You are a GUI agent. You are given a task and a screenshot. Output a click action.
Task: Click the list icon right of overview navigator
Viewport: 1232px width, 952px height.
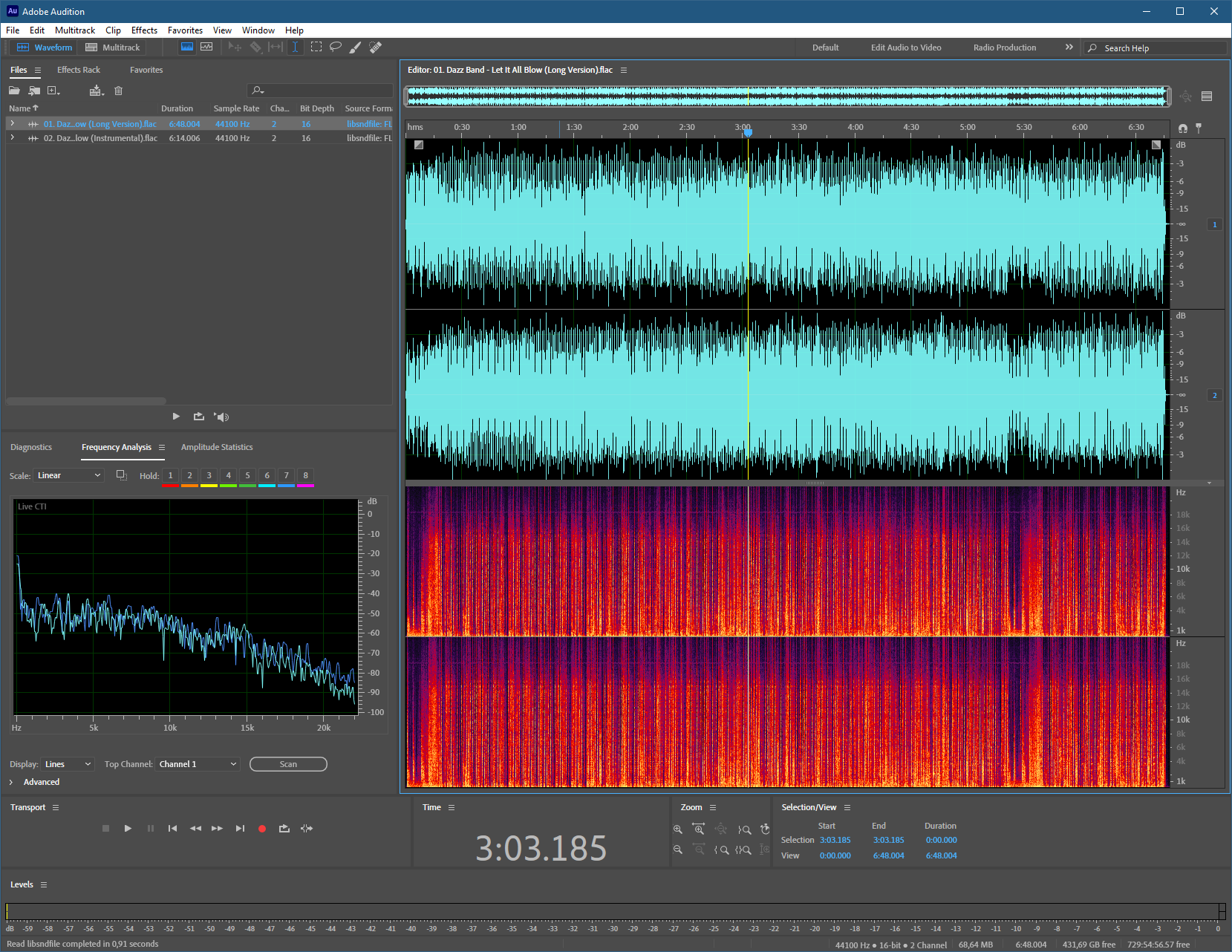1207,96
